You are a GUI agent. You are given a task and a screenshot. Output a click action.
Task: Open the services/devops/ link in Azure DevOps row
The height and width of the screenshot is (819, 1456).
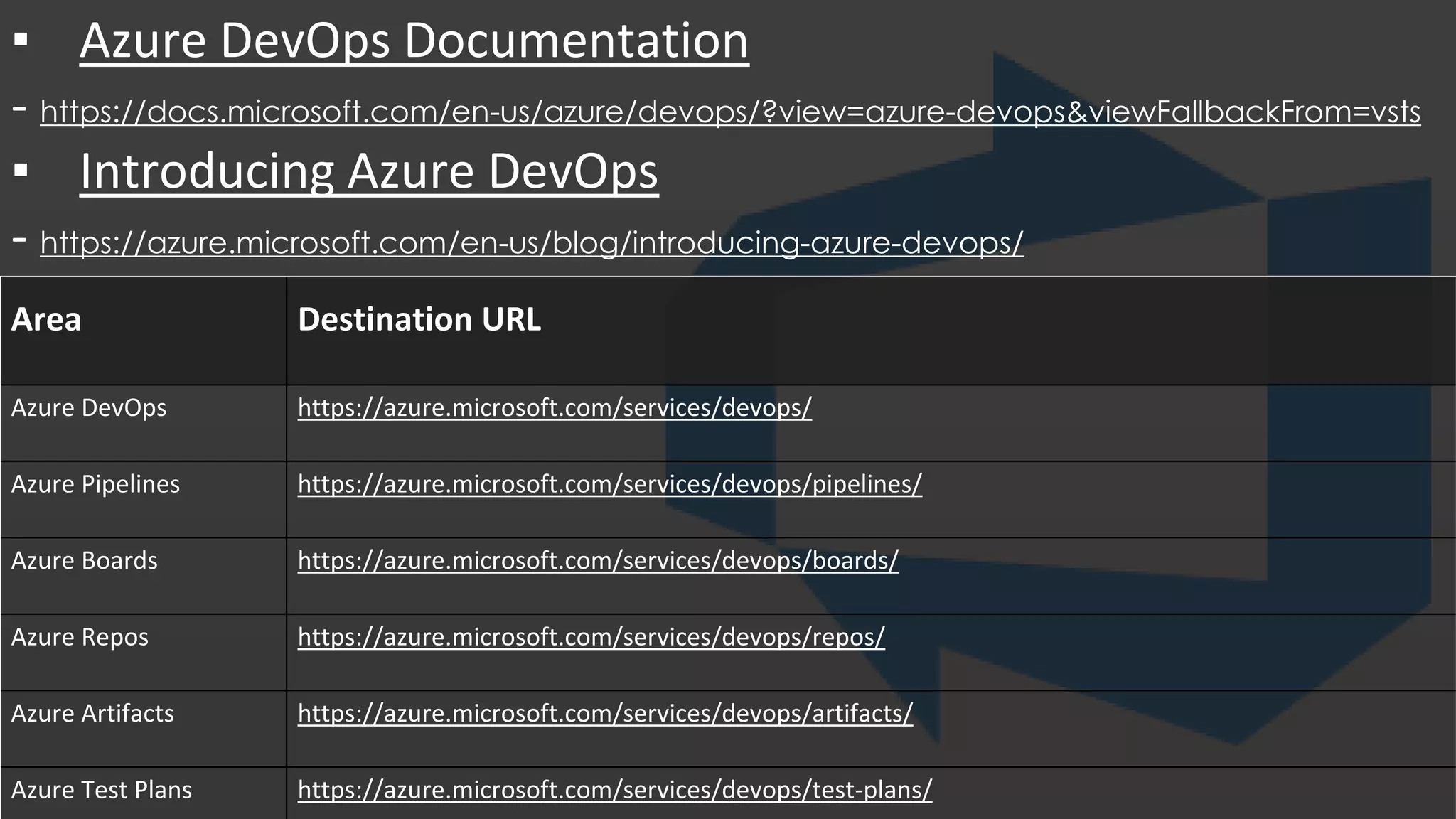click(x=555, y=408)
